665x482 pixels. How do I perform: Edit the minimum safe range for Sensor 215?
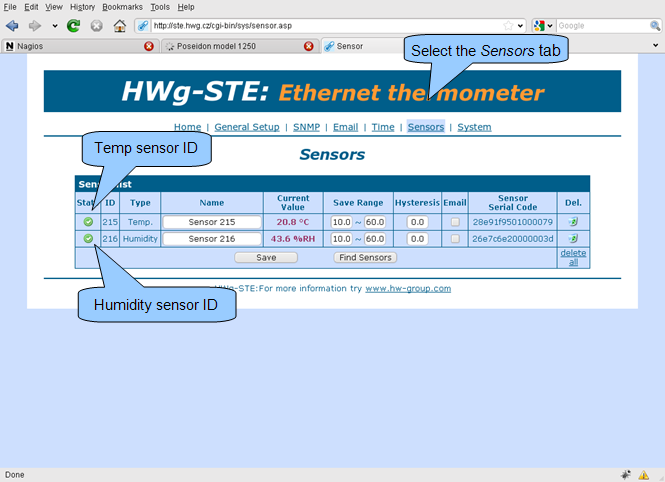pos(341,222)
